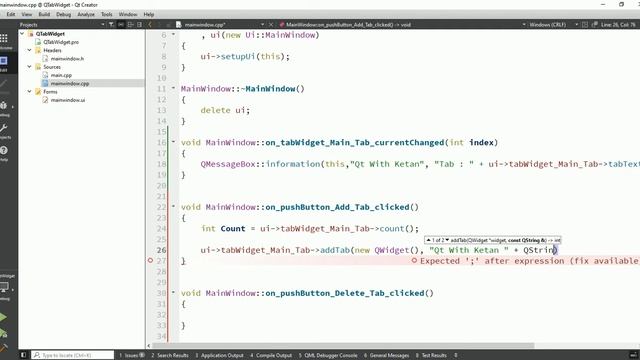Show the Issues output pane
This screenshot has height=360, width=640.
[x=132, y=356]
